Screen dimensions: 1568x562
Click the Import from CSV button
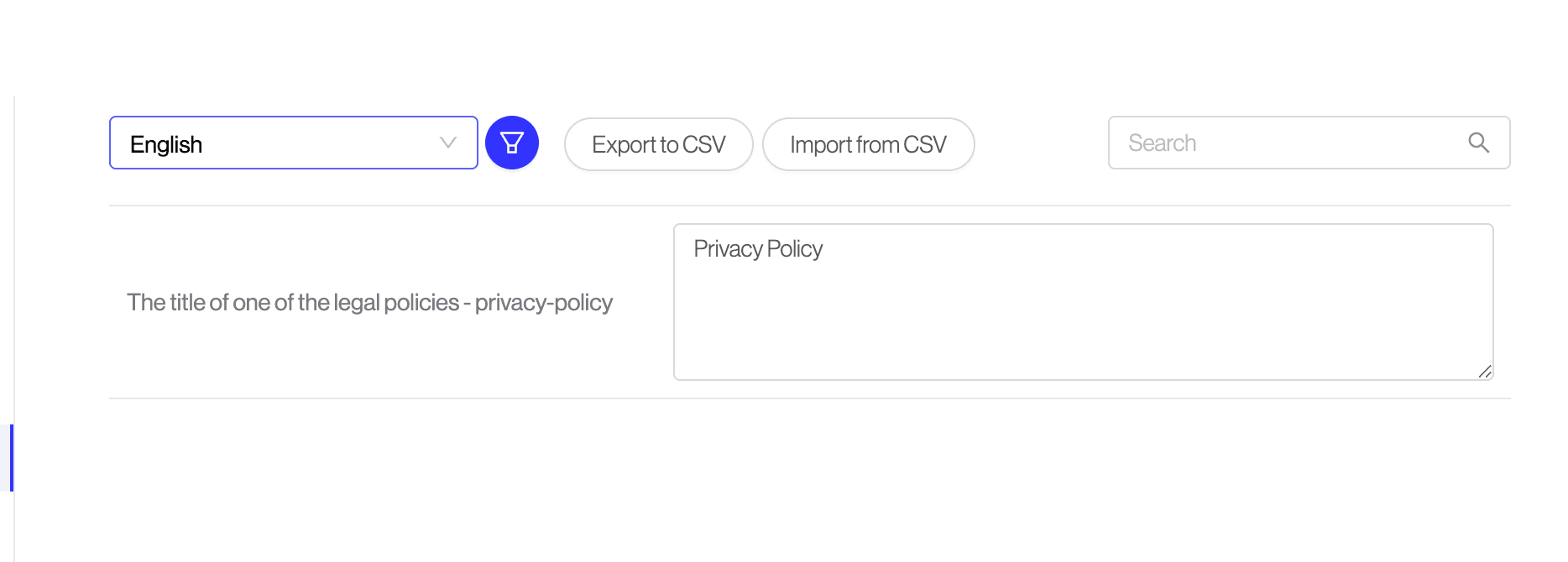(x=869, y=144)
